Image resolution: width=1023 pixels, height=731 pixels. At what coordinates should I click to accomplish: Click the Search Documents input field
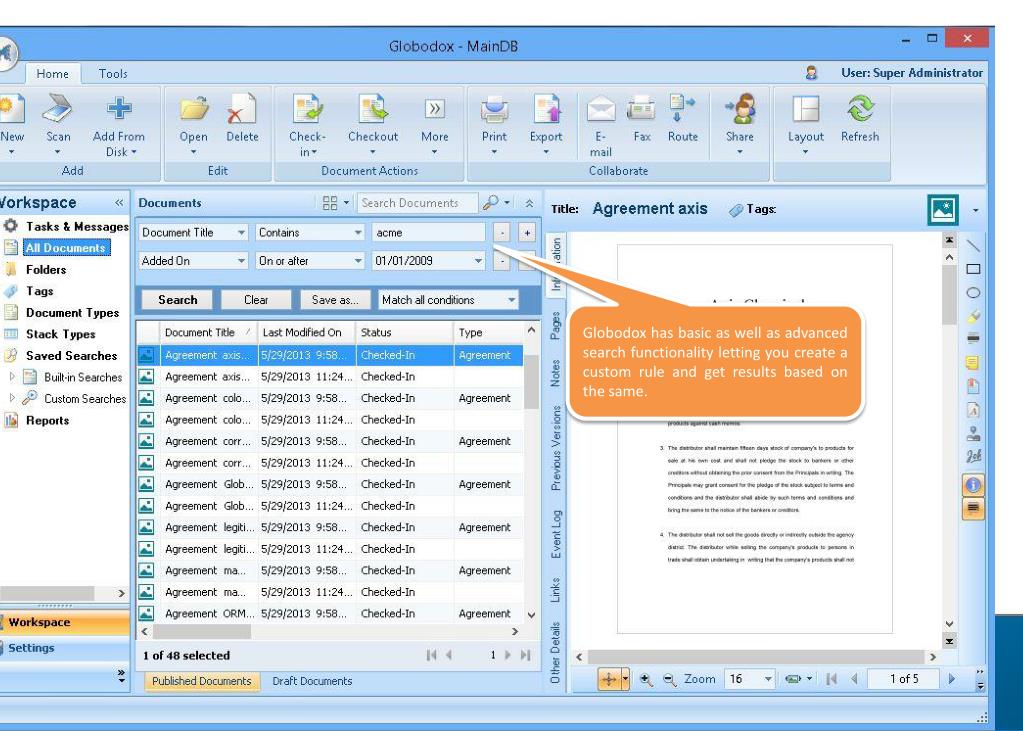[x=417, y=203]
